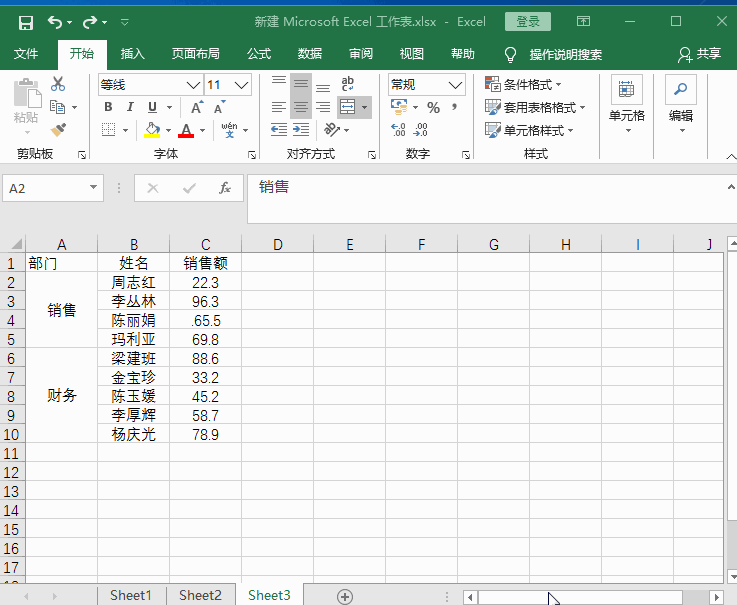Open the 文件 (File) tab
Viewport: 737px width, 605px height.
coord(26,54)
